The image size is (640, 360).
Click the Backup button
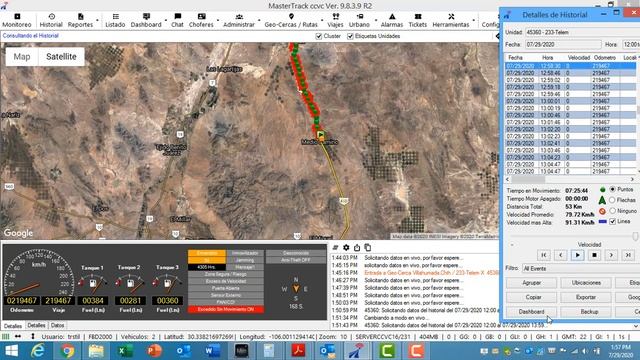pos(586,312)
